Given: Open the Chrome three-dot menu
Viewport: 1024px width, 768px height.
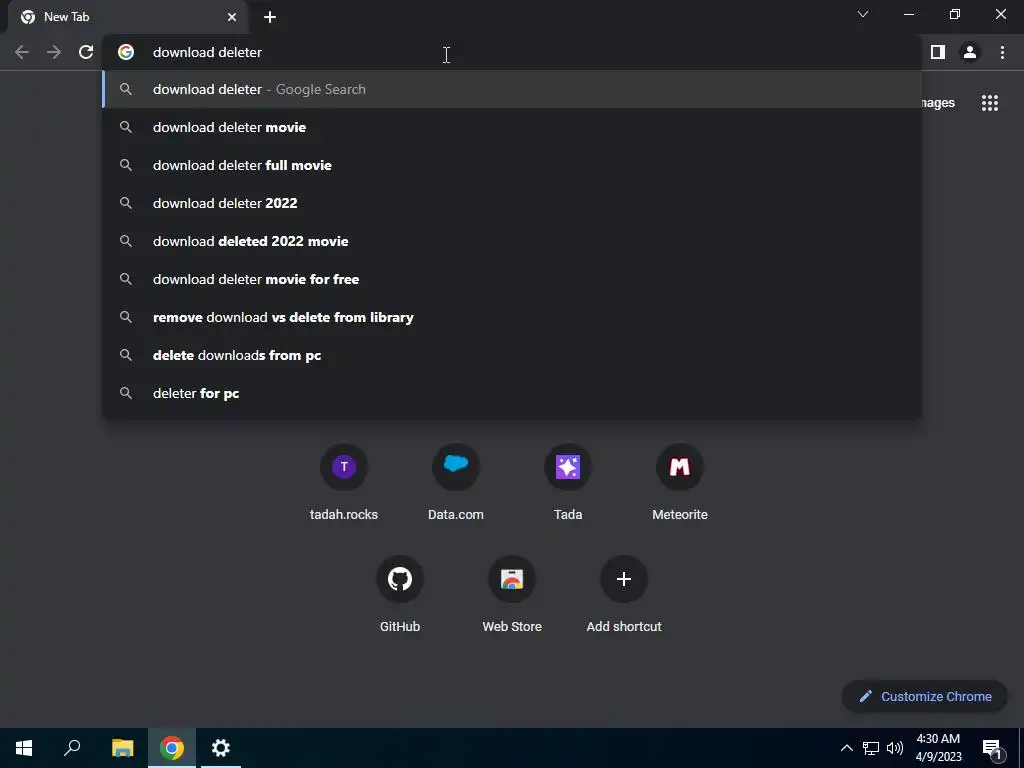Looking at the screenshot, I should pos(1002,52).
